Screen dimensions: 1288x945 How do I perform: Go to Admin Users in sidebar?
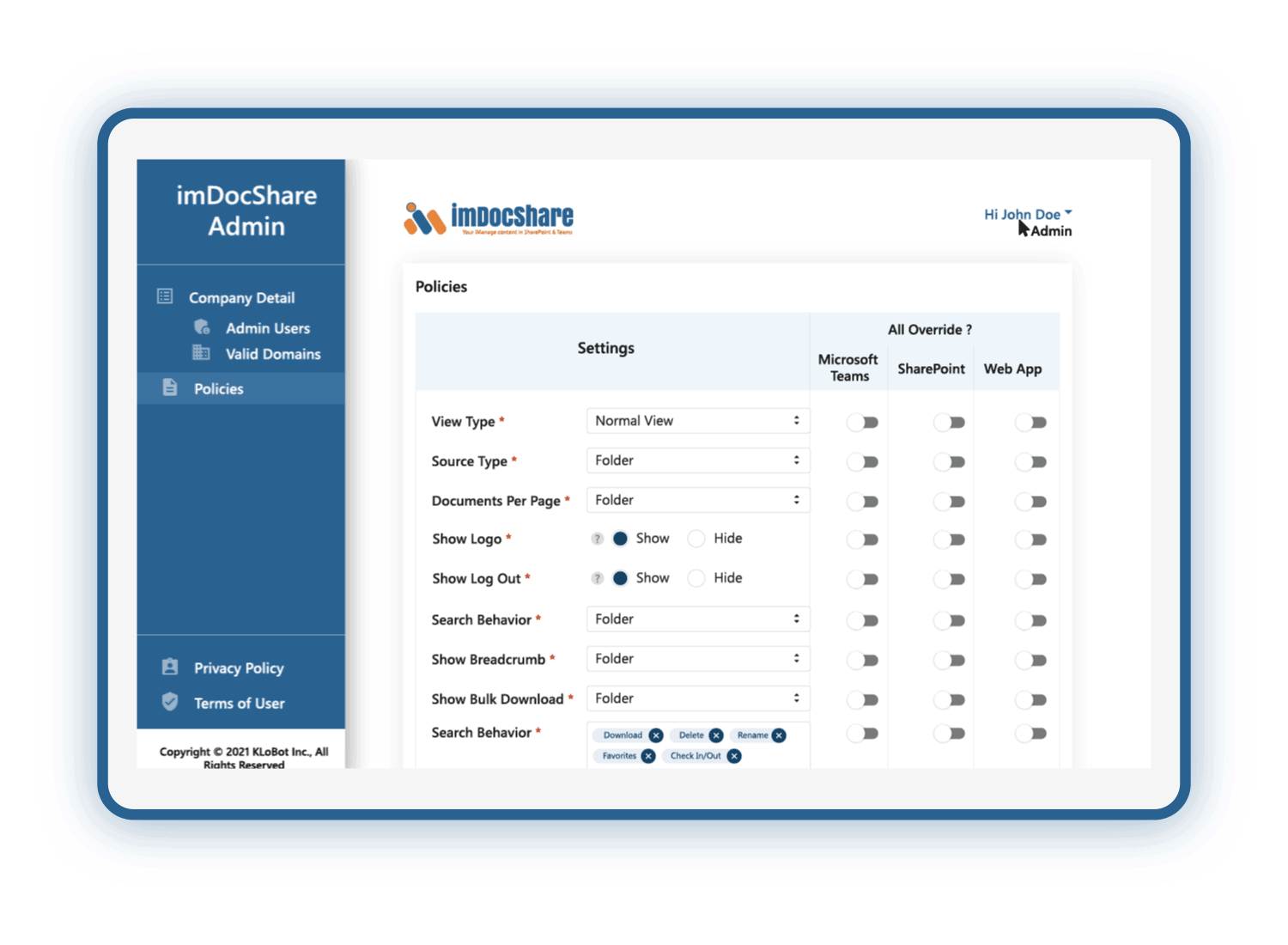(x=268, y=328)
